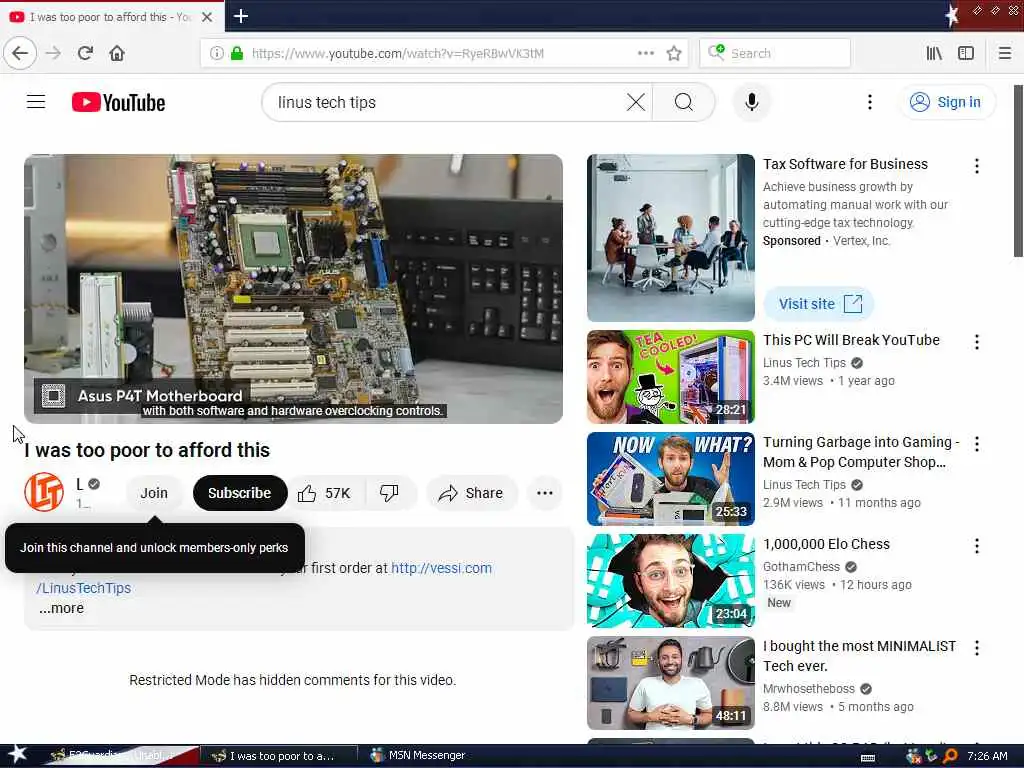Open Linus Tech Tips channel avatar
This screenshot has height=768, width=1024.
[44, 492]
